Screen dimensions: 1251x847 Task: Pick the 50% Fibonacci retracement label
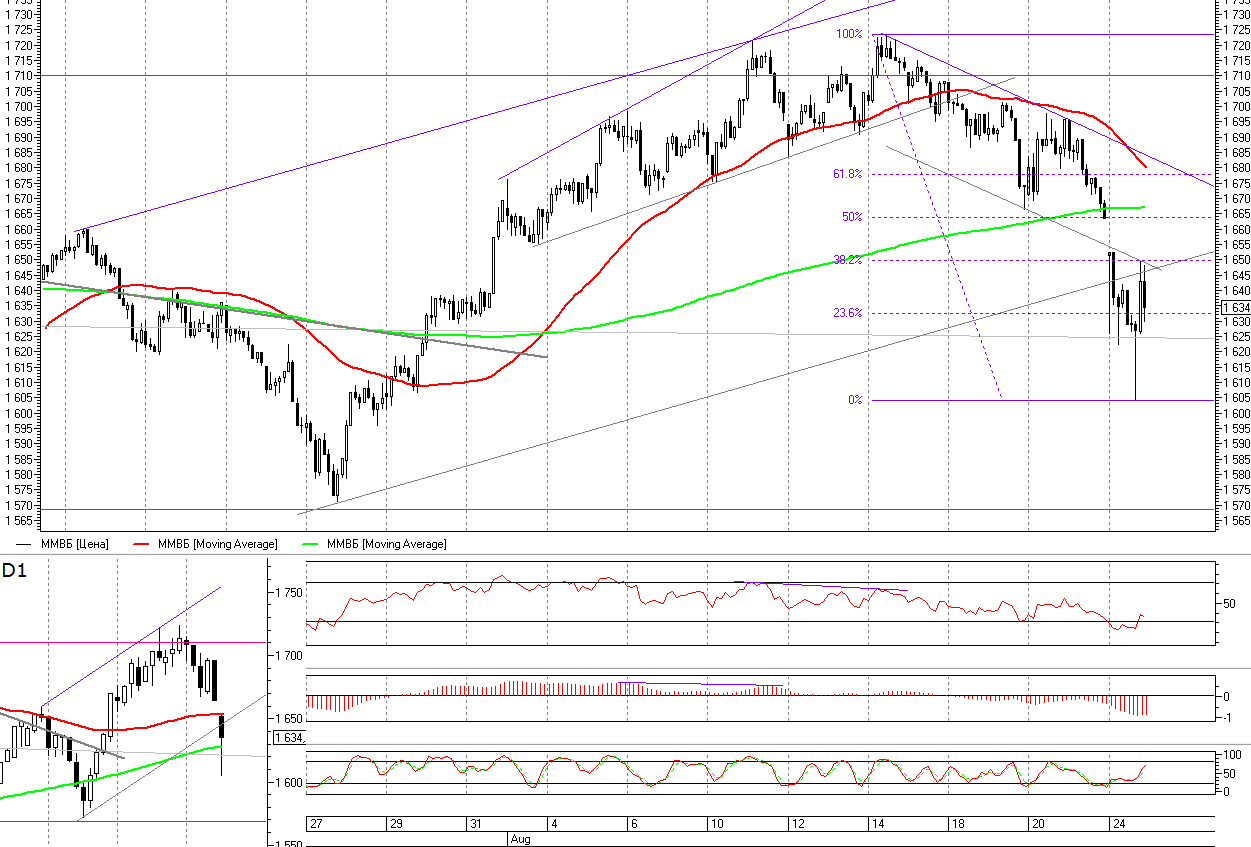tap(852, 217)
